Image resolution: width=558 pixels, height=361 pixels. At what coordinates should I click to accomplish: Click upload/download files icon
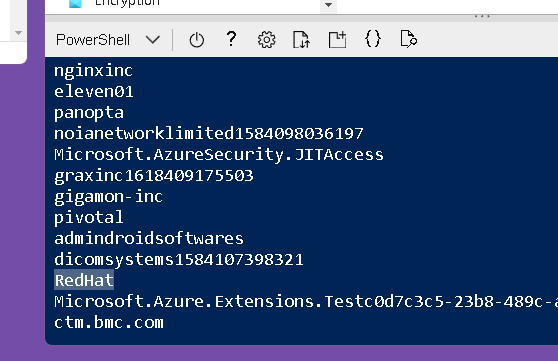[301, 39]
